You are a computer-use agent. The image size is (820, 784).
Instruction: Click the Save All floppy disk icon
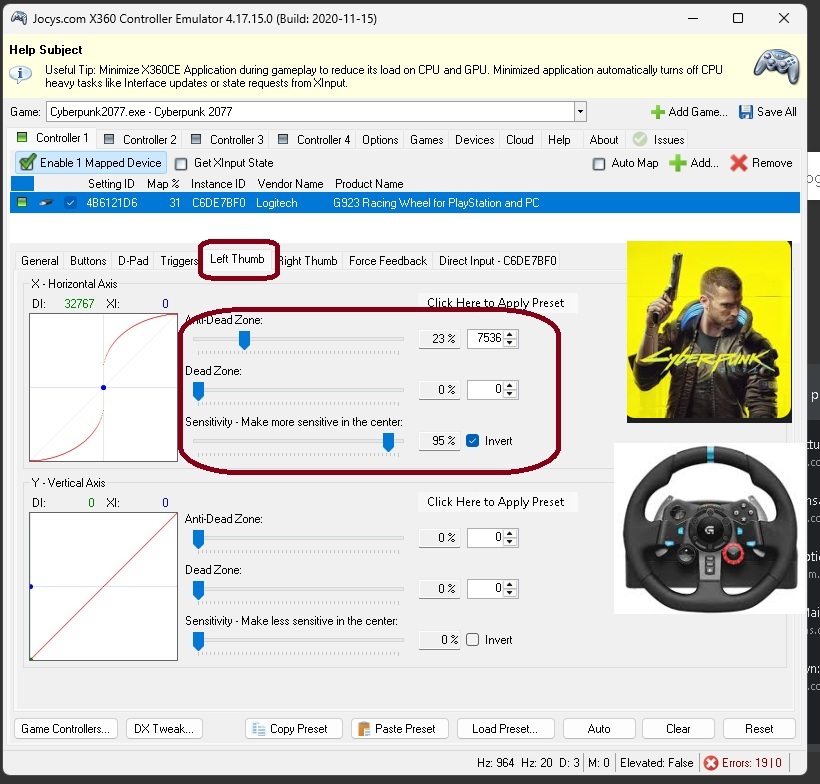pyautogui.click(x=745, y=112)
